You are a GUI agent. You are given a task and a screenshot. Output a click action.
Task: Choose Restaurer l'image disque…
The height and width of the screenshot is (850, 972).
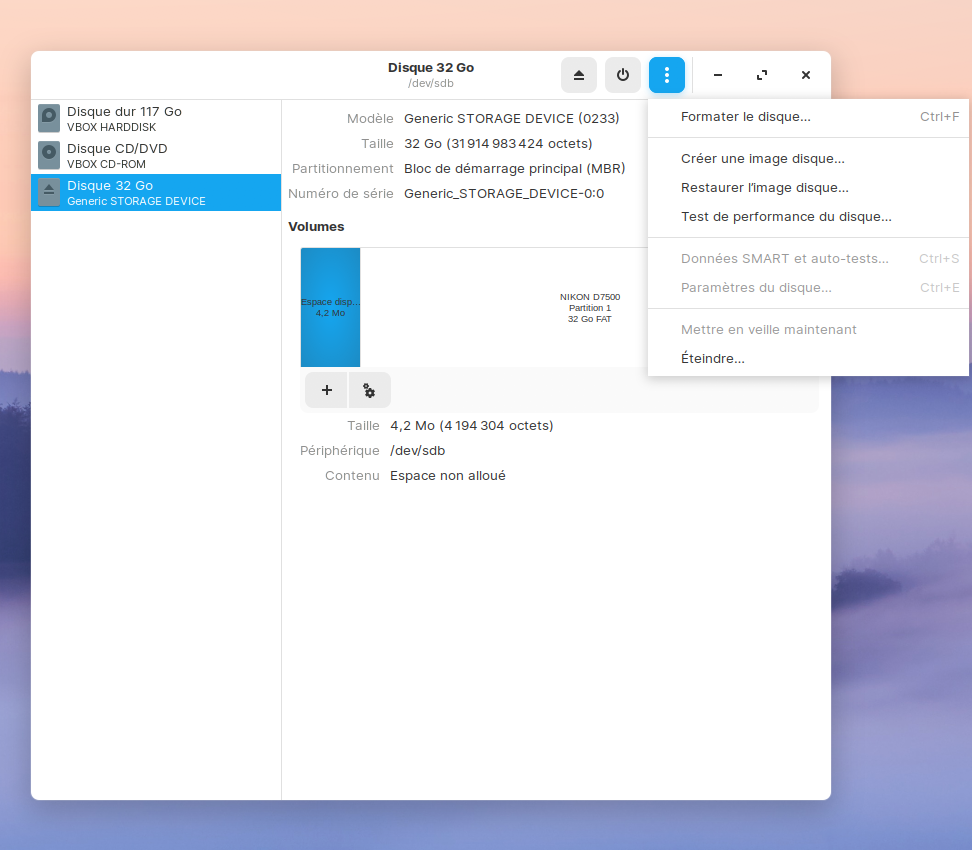pos(764,187)
